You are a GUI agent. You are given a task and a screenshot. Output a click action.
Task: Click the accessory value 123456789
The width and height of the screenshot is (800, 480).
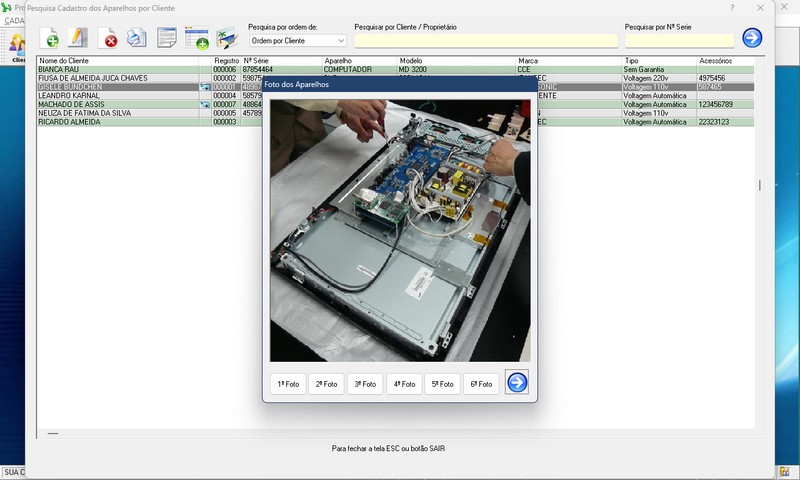coord(715,105)
